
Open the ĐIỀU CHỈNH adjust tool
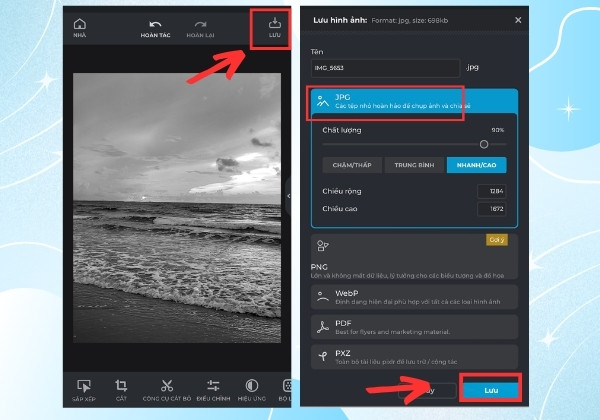(213, 391)
